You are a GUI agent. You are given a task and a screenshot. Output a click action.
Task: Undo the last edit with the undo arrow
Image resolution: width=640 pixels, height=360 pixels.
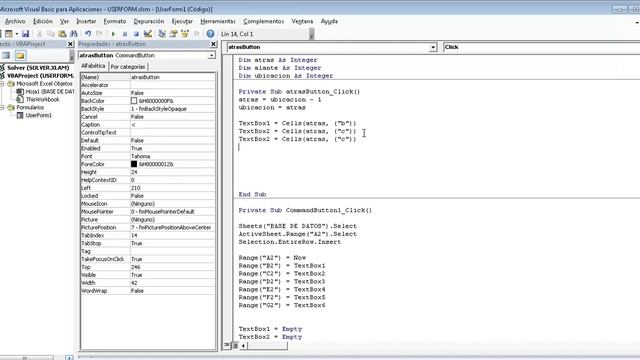(x=87, y=34)
